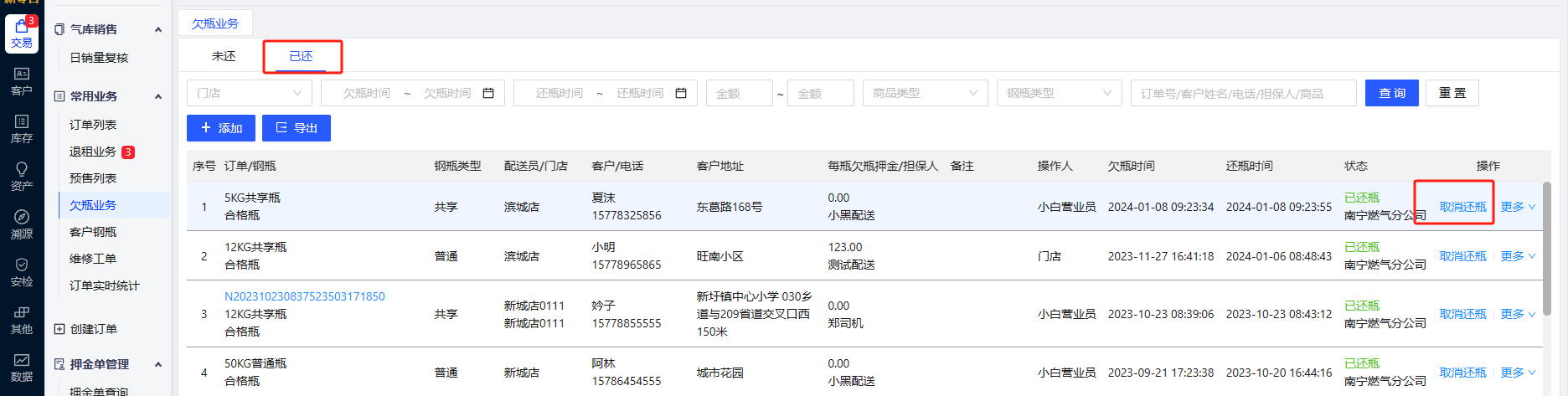
Task: Open the 资产 sidebar icon
Action: pyautogui.click(x=22, y=177)
